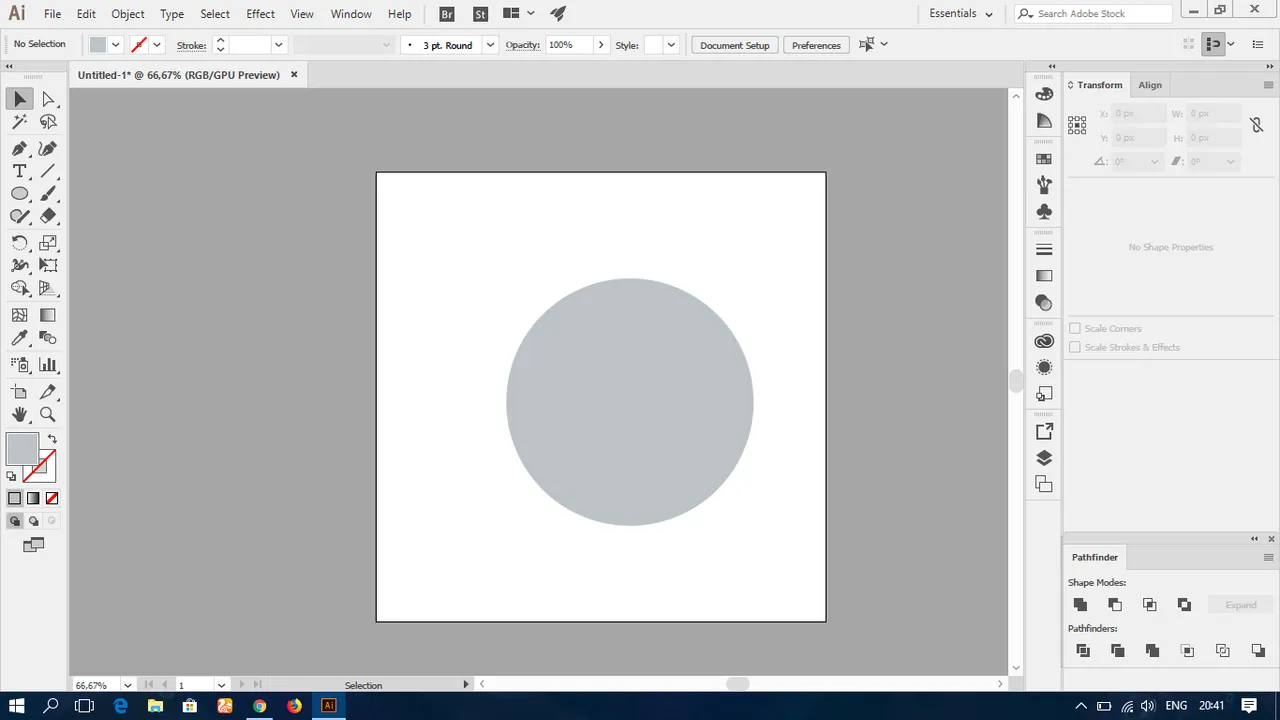Select the Type tool
Screen dimensions: 1280x720
pyautogui.click(x=19, y=171)
